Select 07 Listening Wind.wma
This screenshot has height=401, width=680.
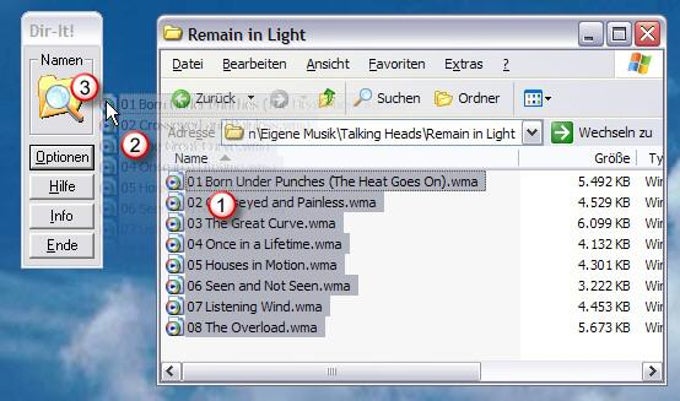click(255, 306)
